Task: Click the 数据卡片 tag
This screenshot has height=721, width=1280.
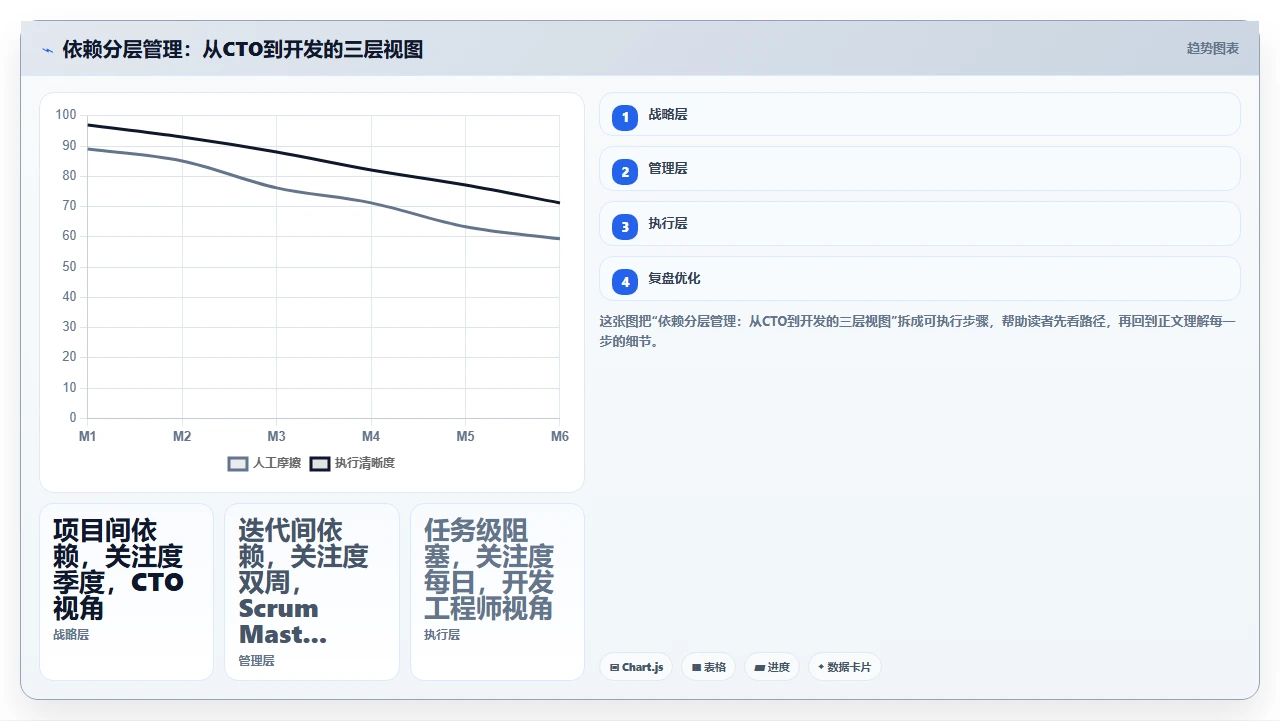Action: coord(845,667)
